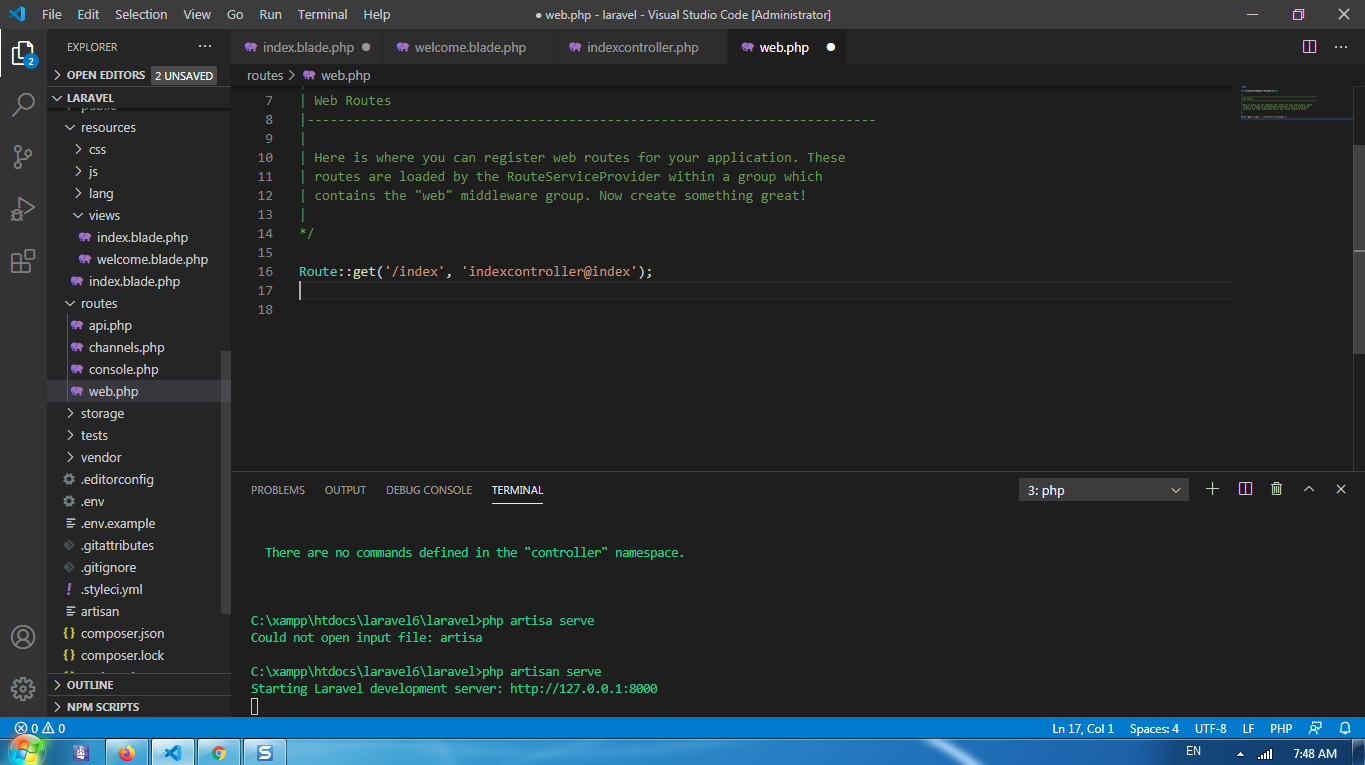Open the Selection menu
1365x765 pixels.
tap(141, 14)
